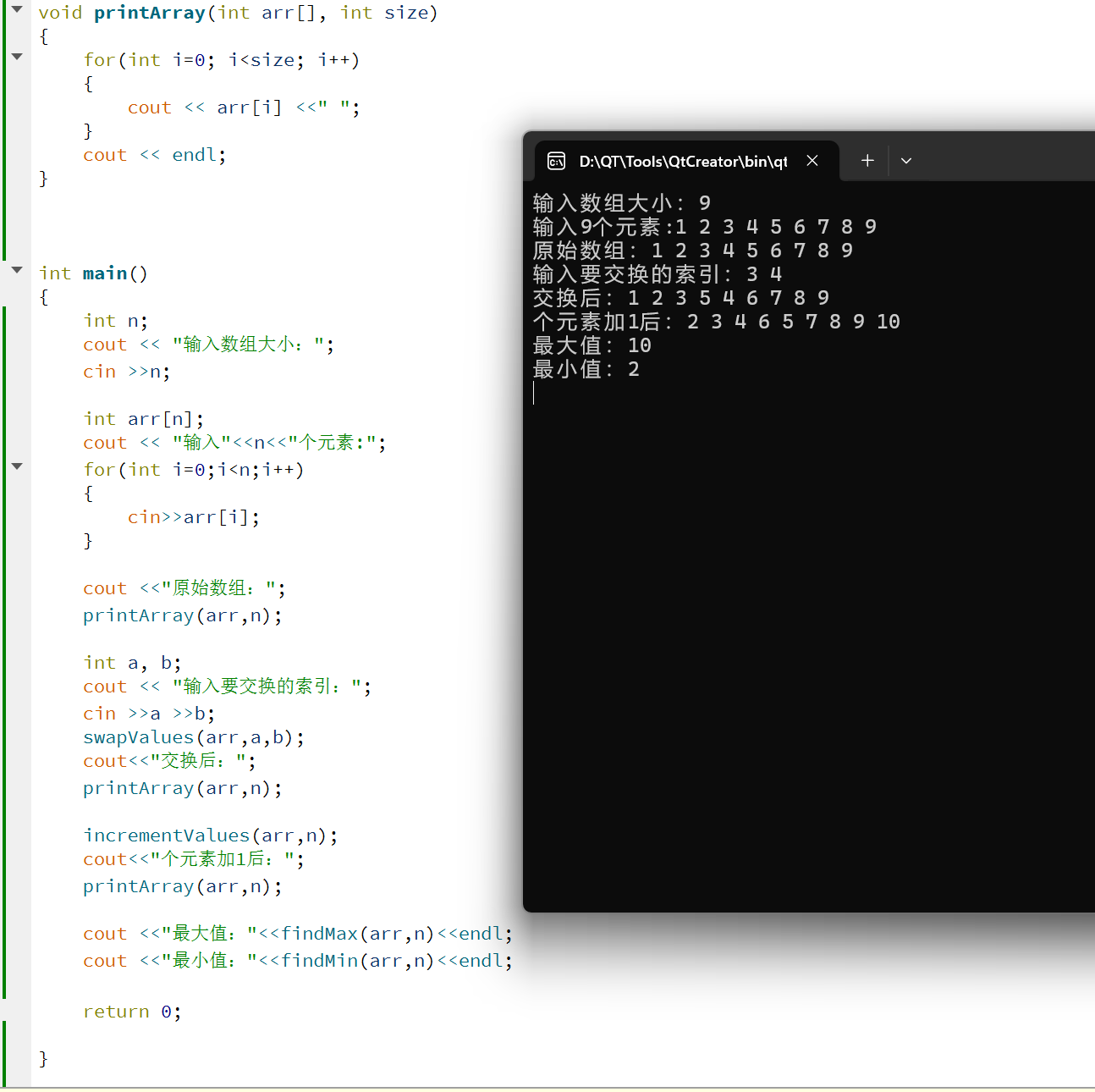Click the incrementValues call in the editor
The height and width of the screenshot is (1092, 1095).
[x=166, y=835]
